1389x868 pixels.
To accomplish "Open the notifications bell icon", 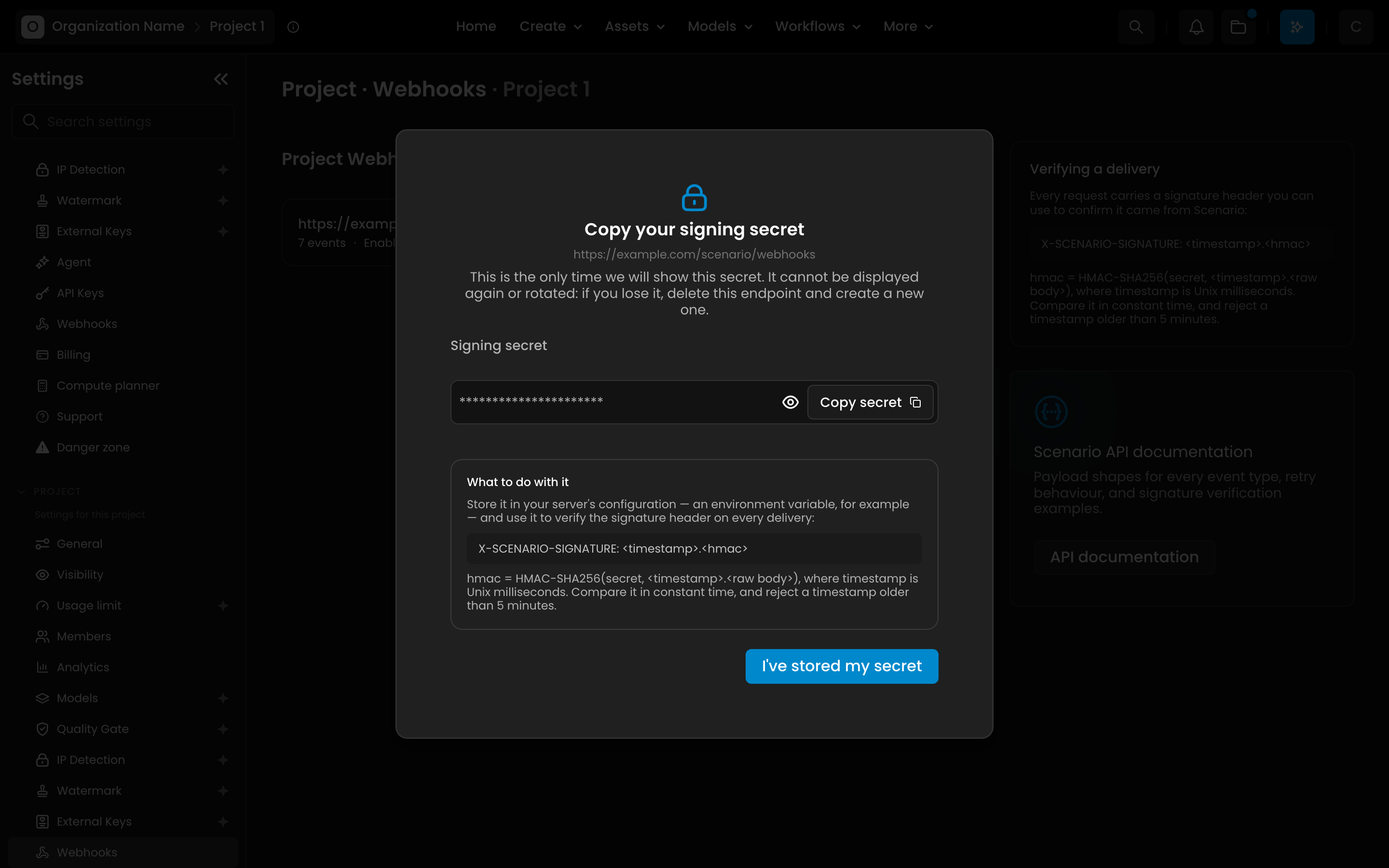I will point(1196,27).
